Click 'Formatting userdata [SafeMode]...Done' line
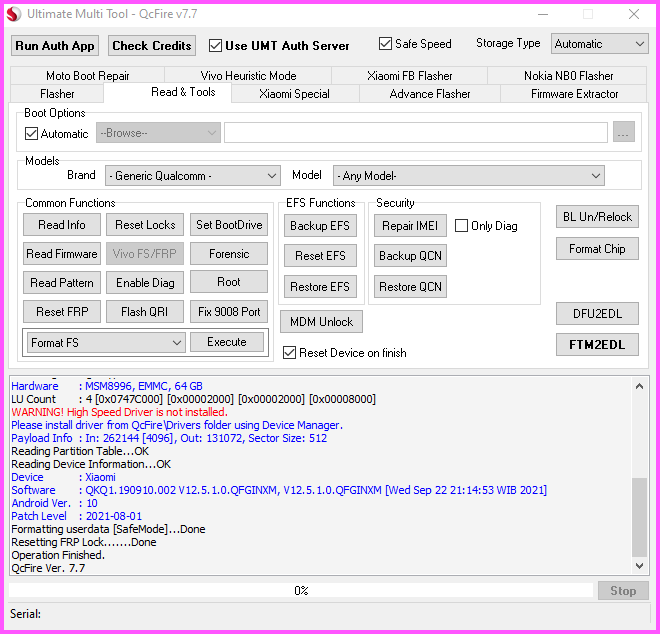Viewport: 660px width, 634px height. point(108,529)
